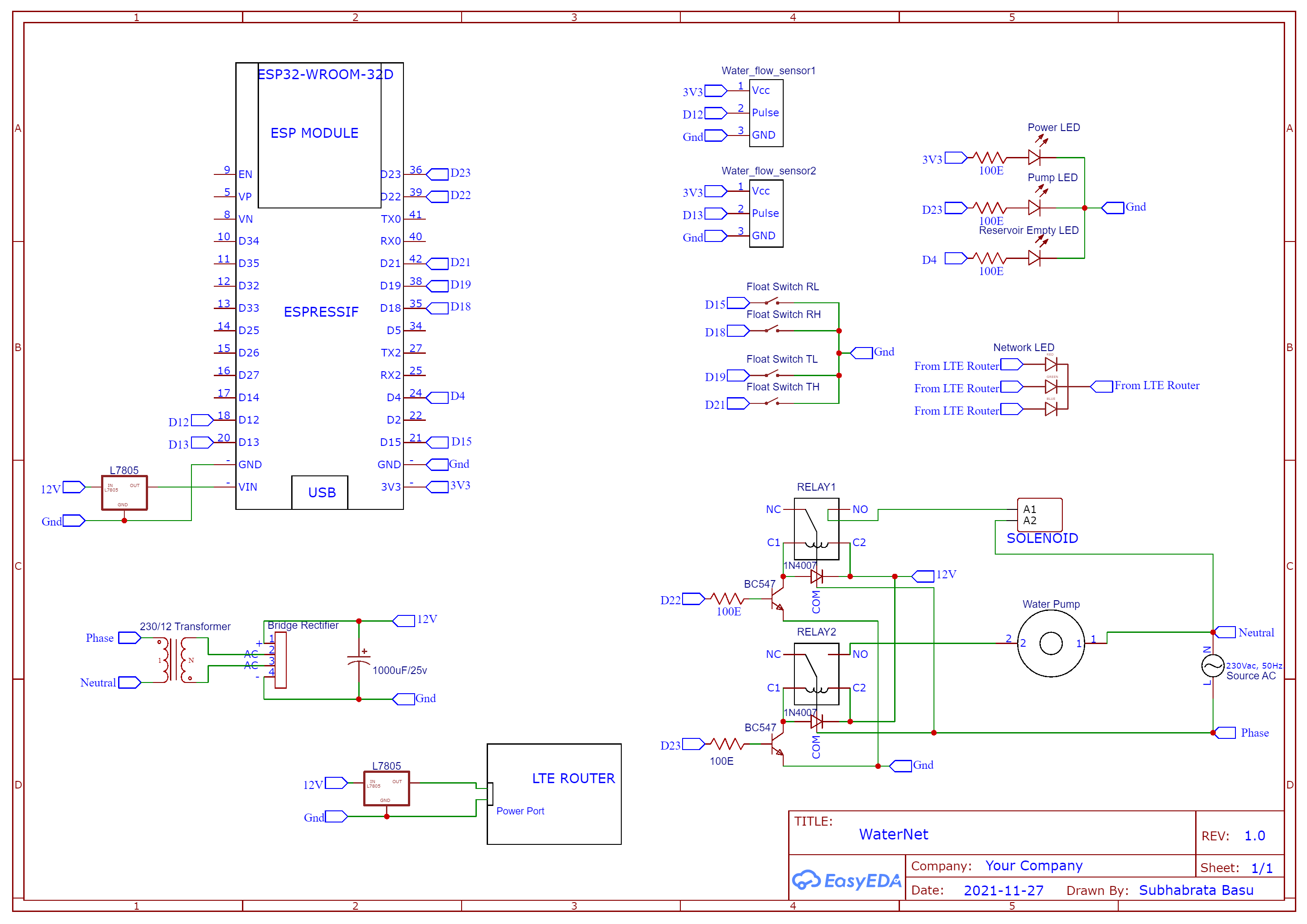
Task: Click the 230Vac Source AC symbol
Action: point(1213,666)
